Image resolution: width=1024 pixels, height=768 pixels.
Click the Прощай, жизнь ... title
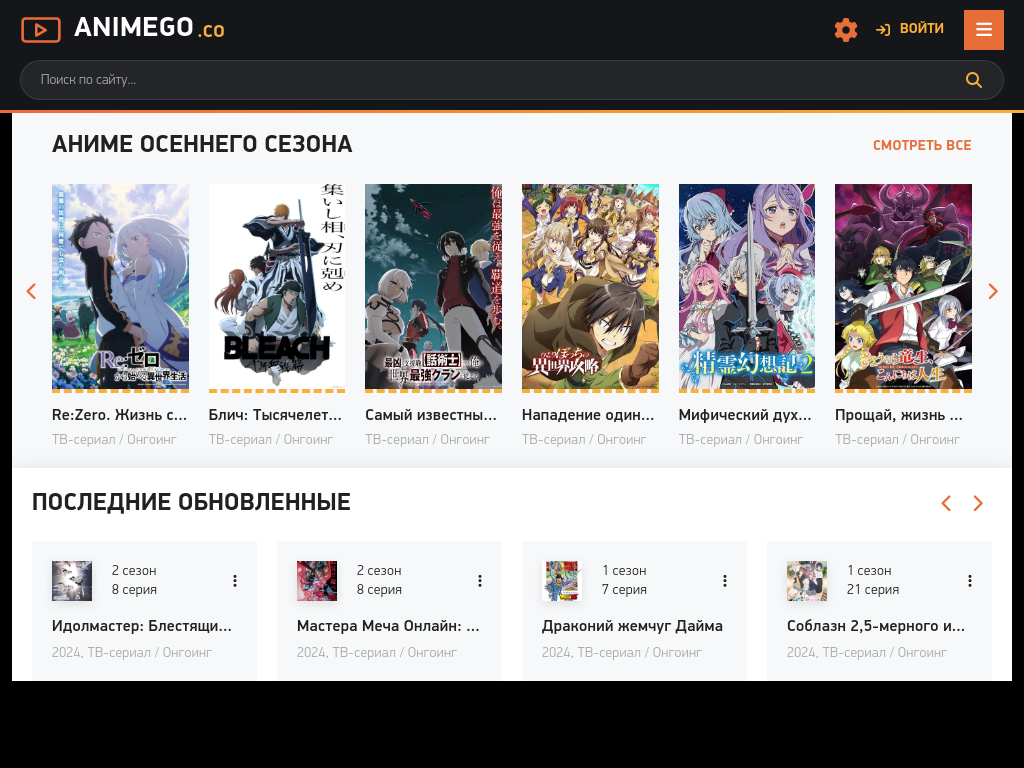(899, 415)
